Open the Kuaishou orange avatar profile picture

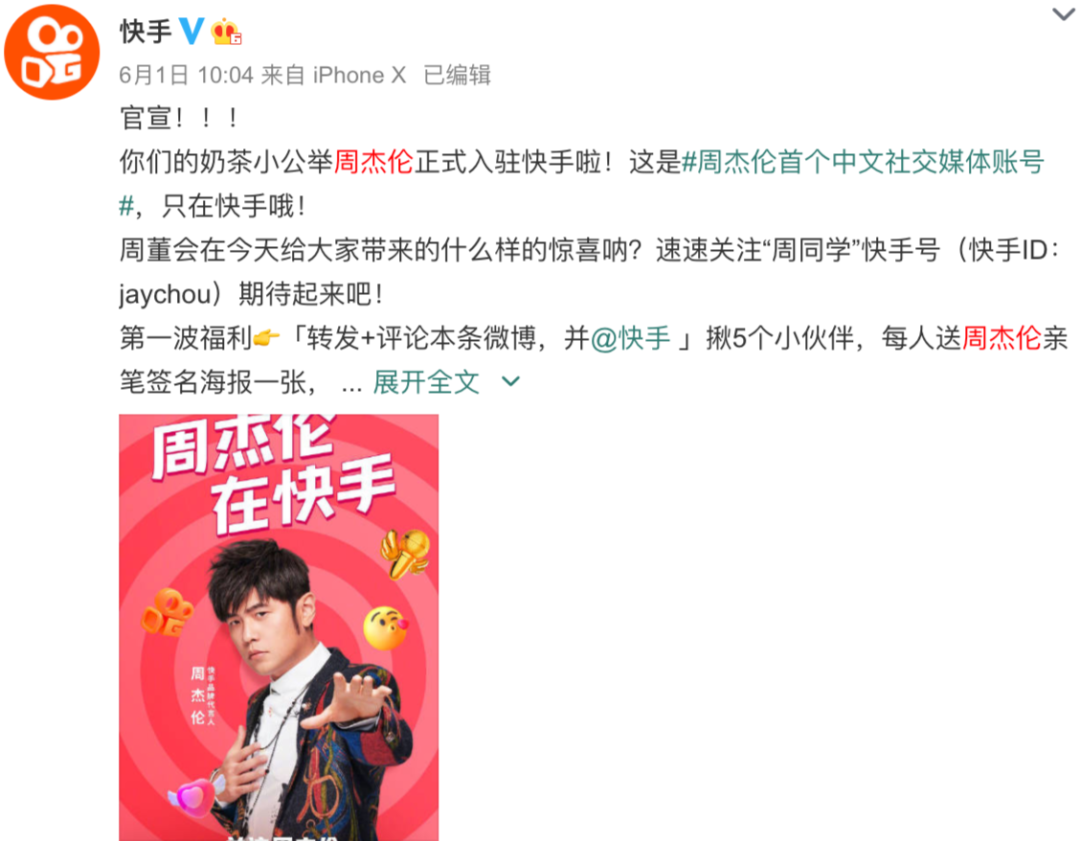[x=52, y=52]
